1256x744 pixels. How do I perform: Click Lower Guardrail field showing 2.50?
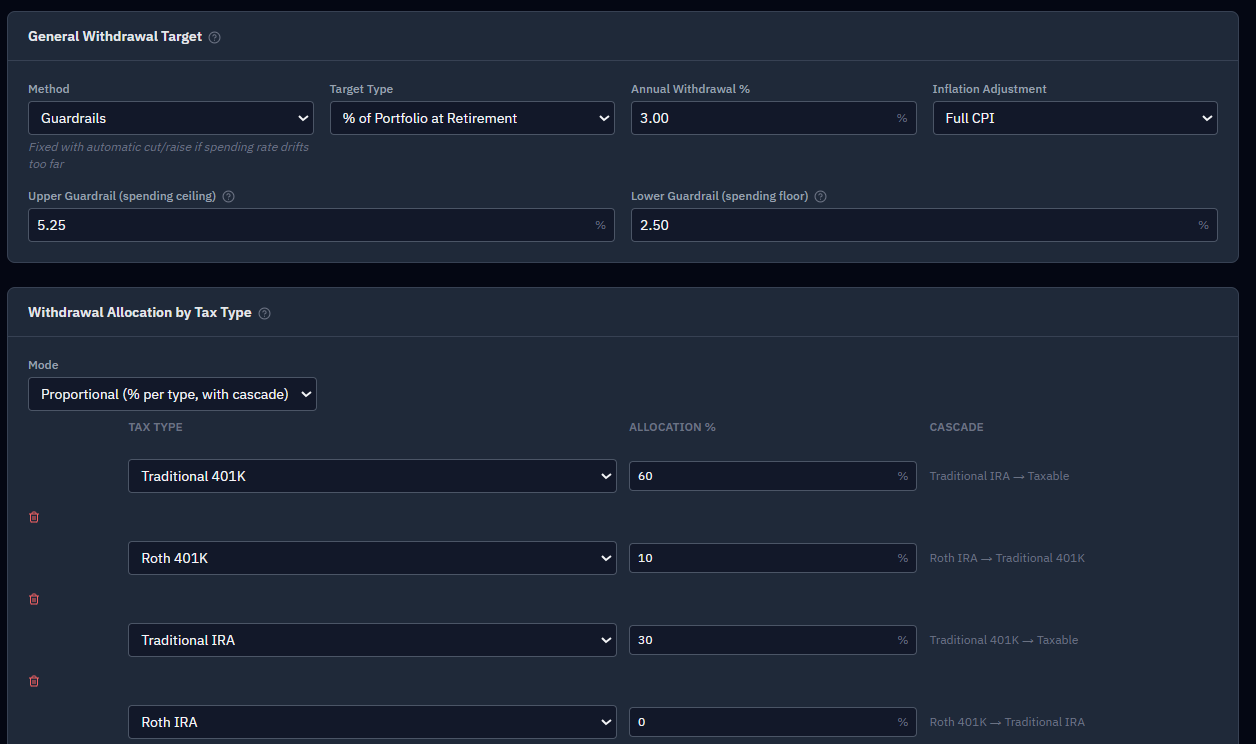(924, 225)
